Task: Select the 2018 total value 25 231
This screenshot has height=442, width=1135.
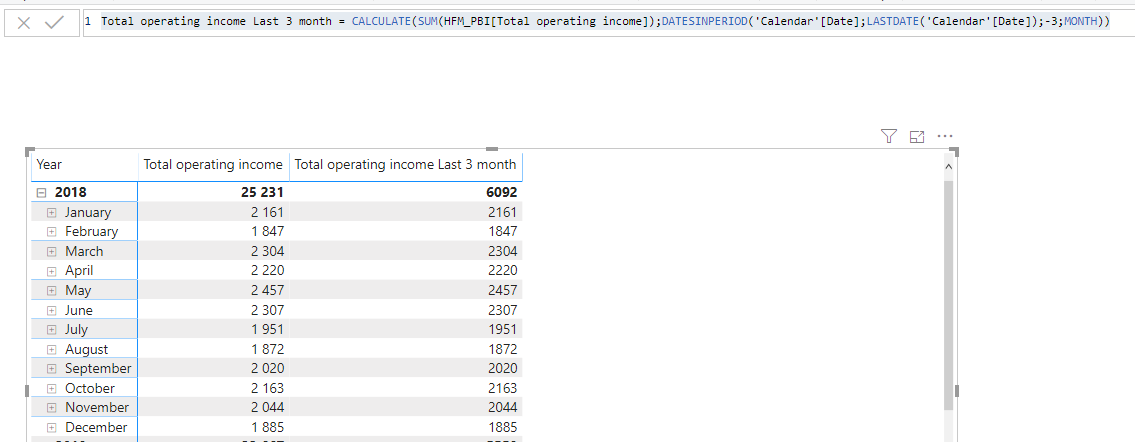Action: click(262, 192)
